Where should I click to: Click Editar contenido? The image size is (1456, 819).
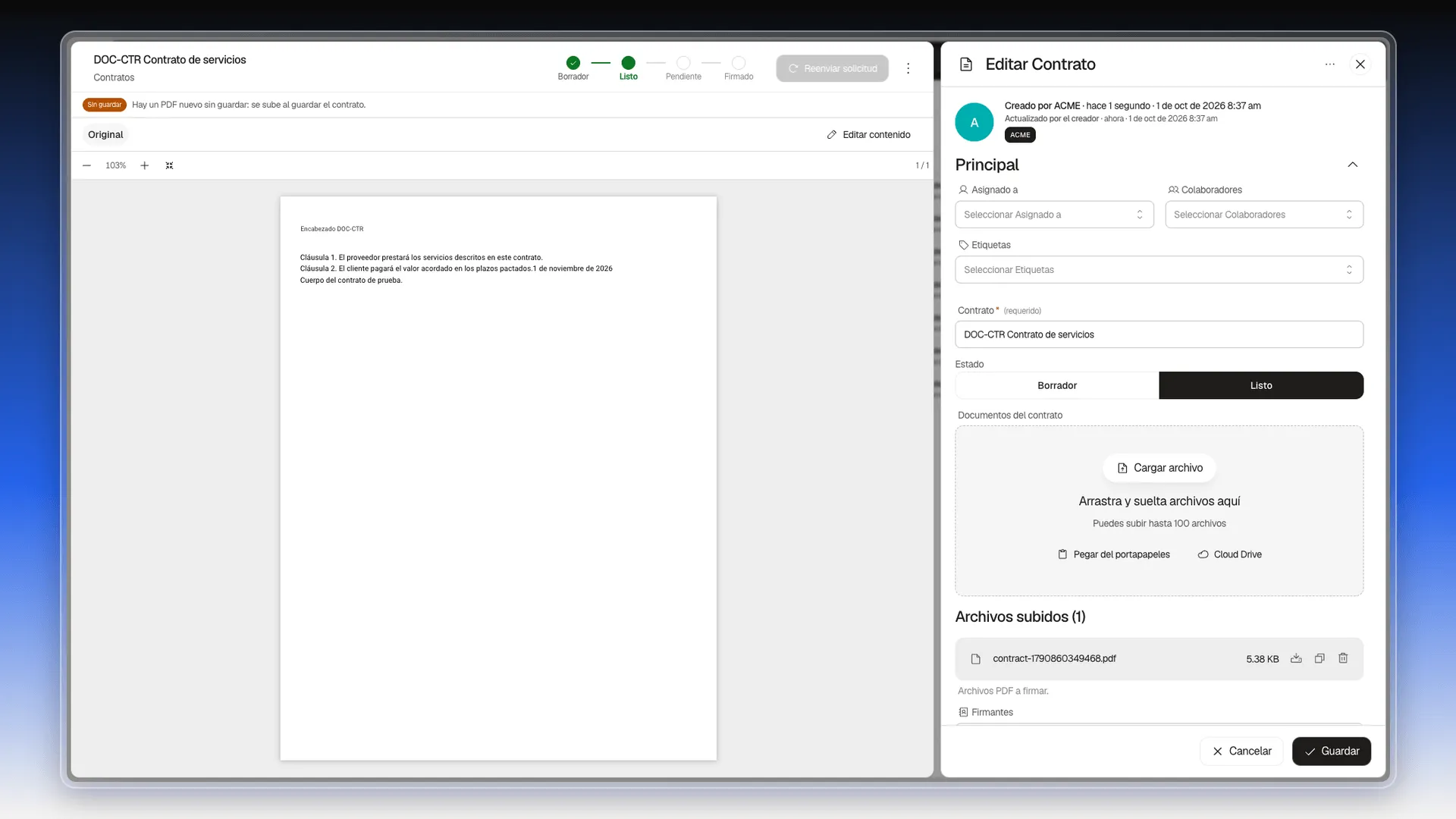(x=868, y=134)
